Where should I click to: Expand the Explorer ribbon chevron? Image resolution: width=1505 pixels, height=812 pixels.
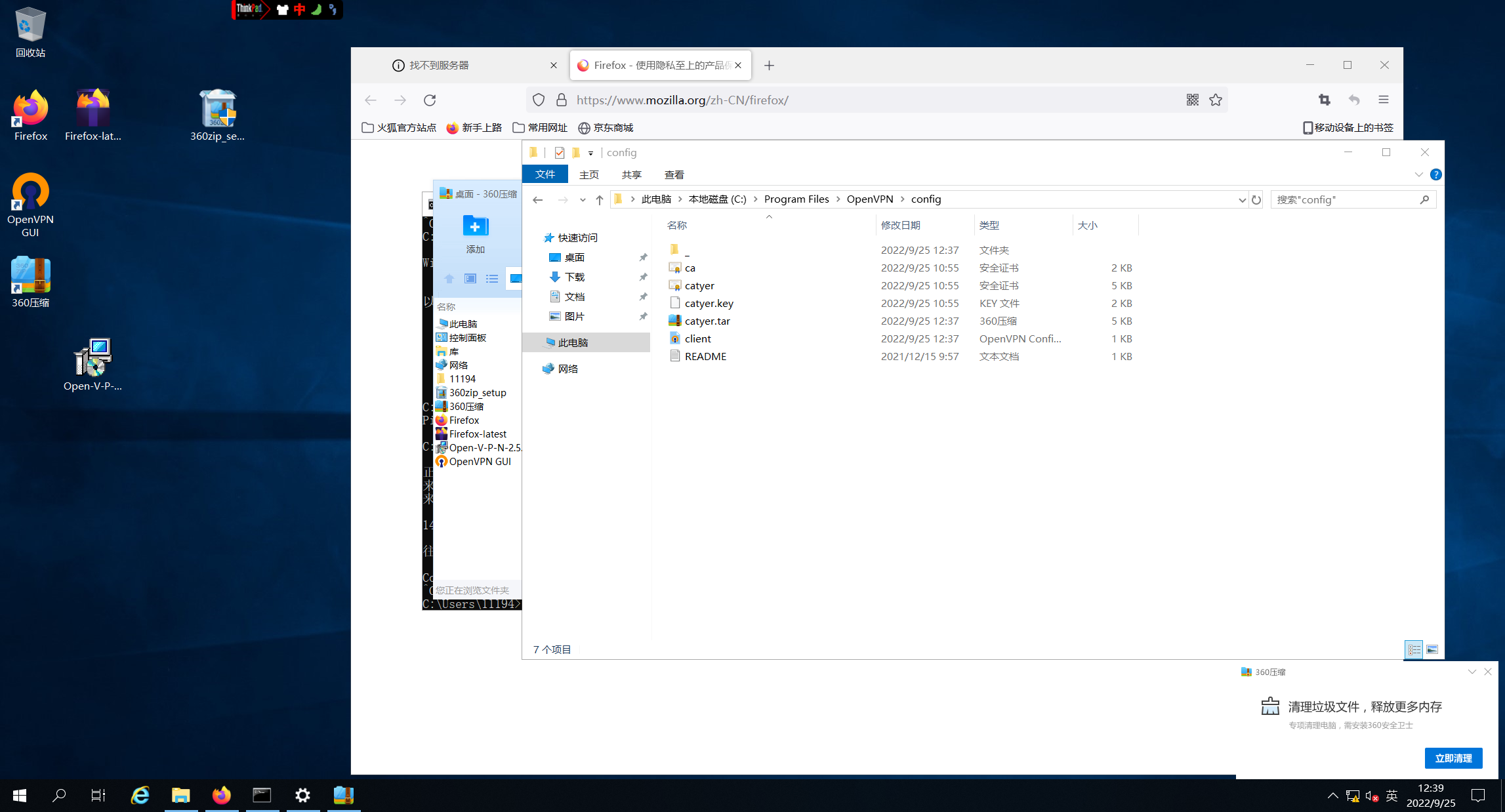coord(1418,174)
